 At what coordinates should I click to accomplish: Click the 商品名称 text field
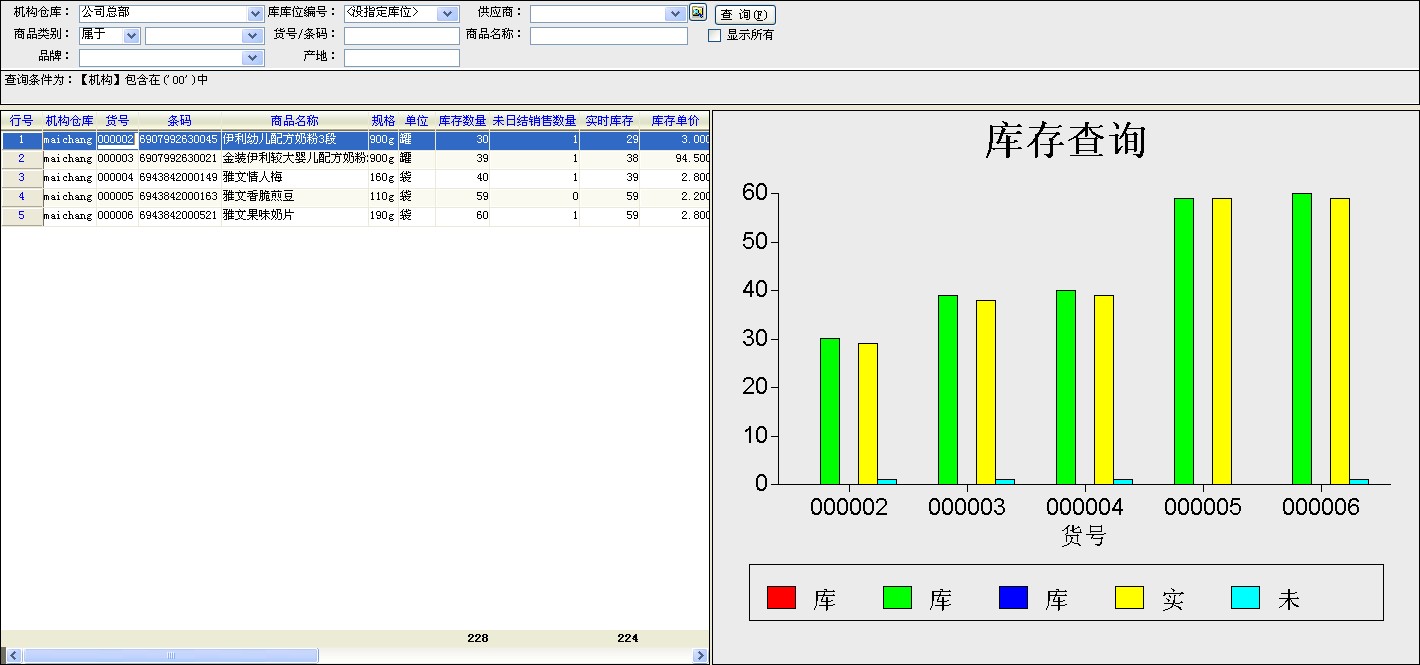click(608, 36)
